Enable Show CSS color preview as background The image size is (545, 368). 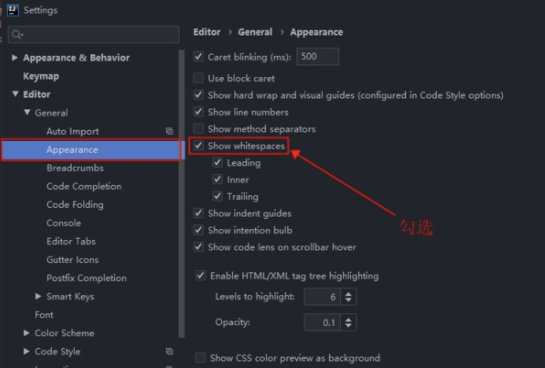(201, 358)
